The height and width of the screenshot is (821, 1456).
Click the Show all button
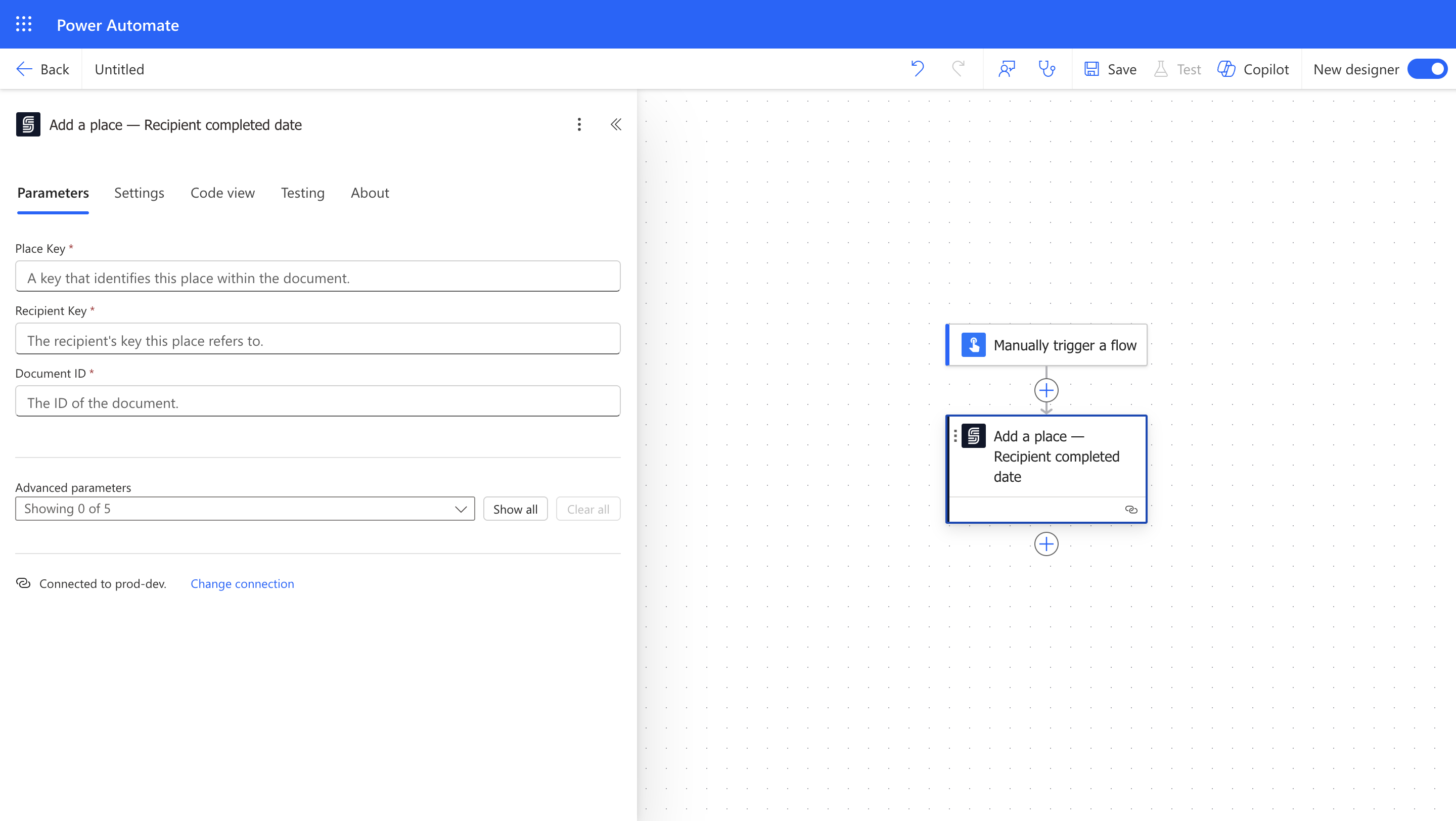click(515, 509)
